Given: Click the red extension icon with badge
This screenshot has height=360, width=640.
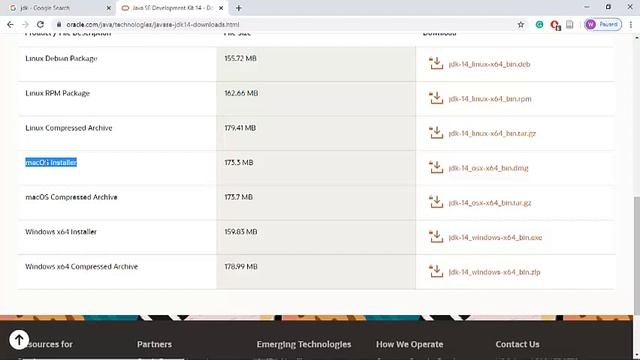Looking at the screenshot, I should [x=555, y=25].
